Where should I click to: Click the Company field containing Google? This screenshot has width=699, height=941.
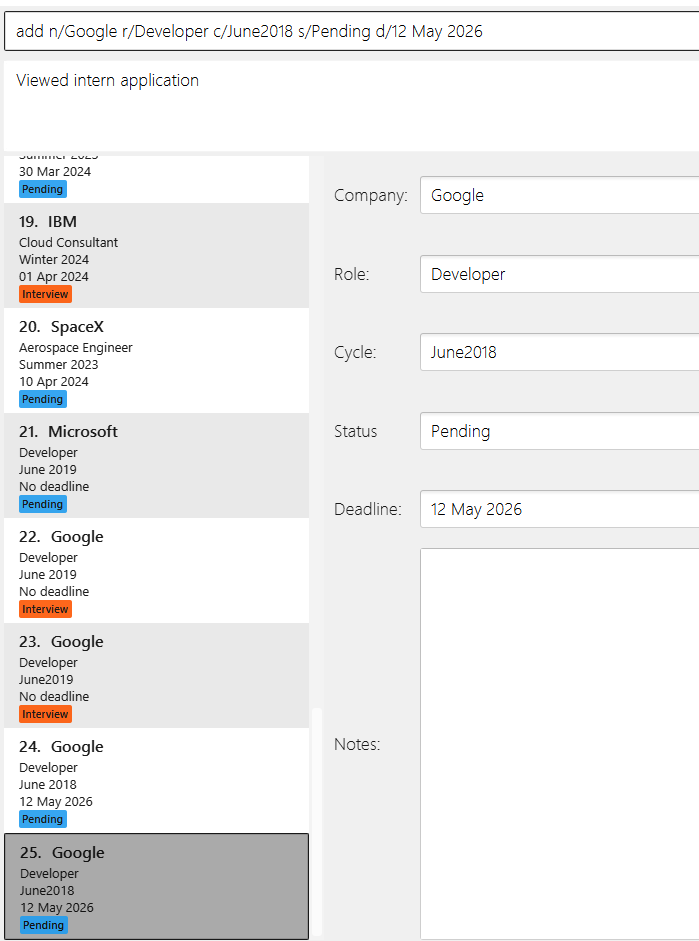coord(559,195)
